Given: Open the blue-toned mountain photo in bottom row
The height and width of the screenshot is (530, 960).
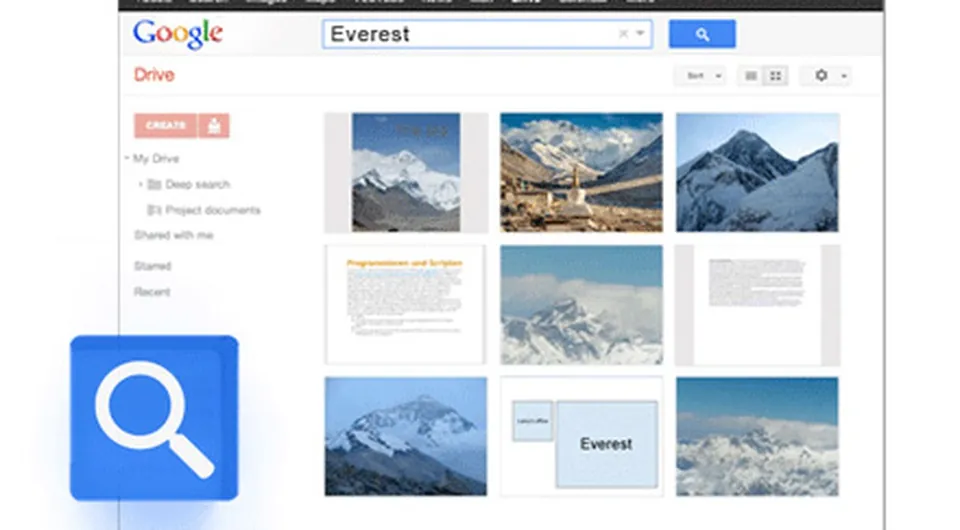Looking at the screenshot, I should point(406,436).
